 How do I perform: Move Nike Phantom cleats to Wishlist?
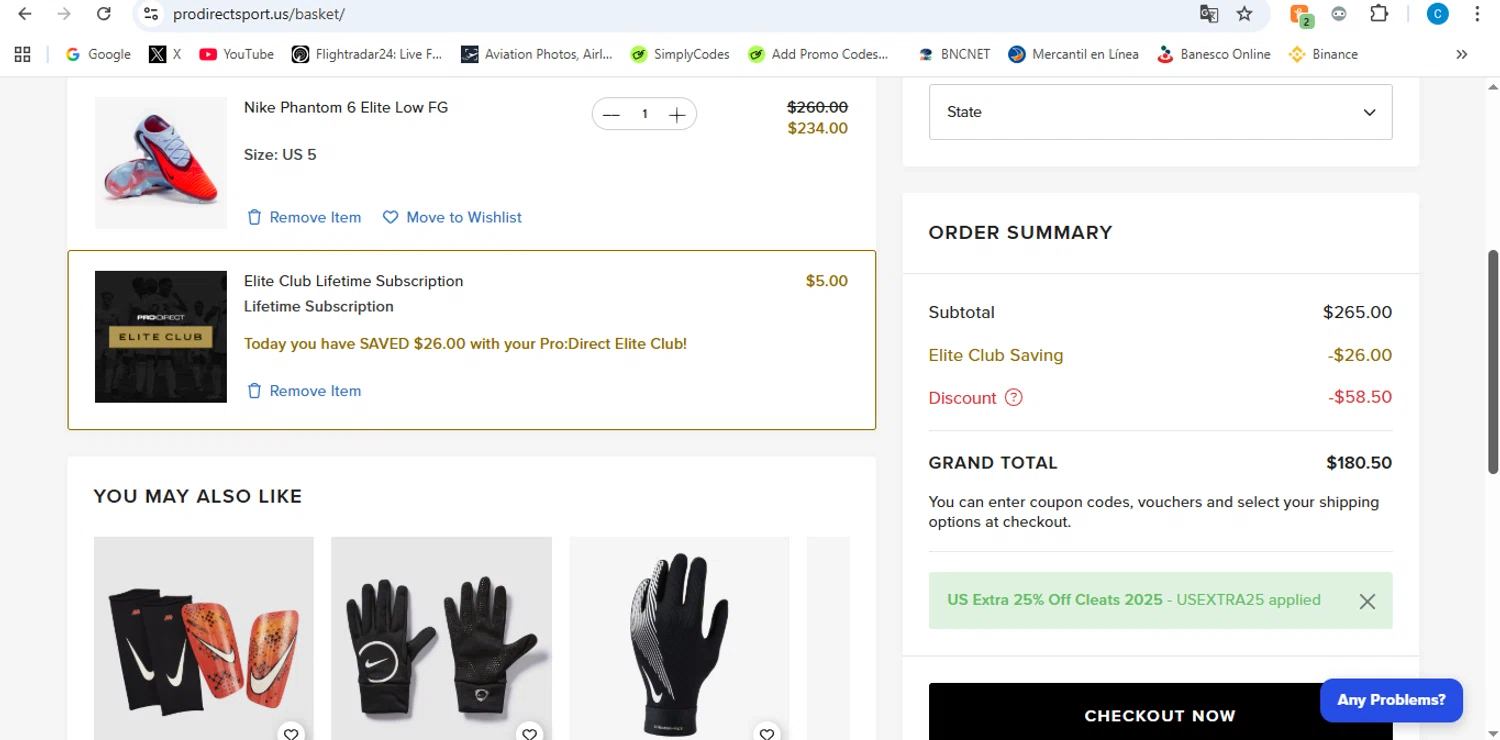pyautogui.click(x=452, y=217)
